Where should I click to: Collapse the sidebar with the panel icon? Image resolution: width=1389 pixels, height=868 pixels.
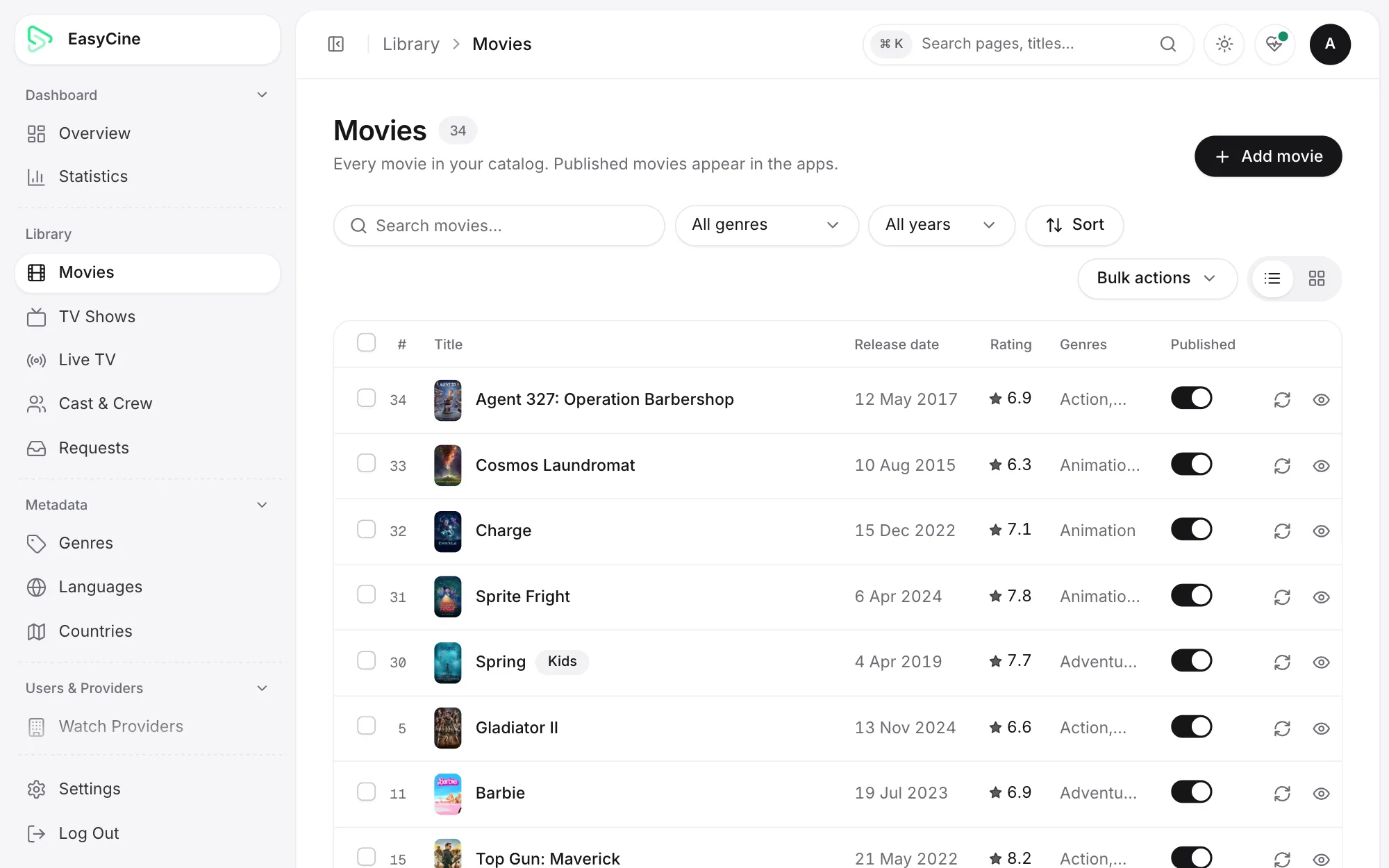[x=336, y=44]
